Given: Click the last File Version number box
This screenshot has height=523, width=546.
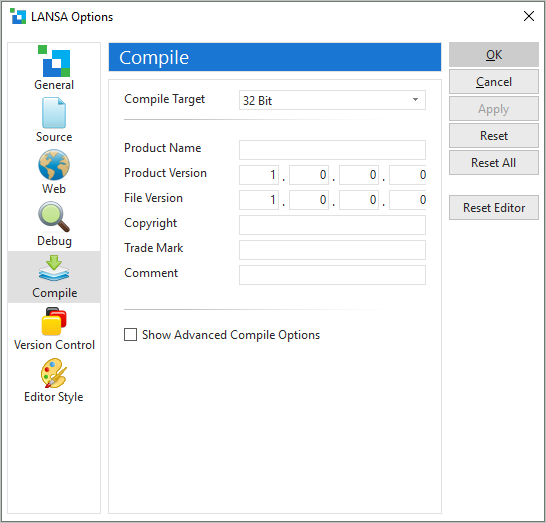Looking at the screenshot, I should 408,200.
